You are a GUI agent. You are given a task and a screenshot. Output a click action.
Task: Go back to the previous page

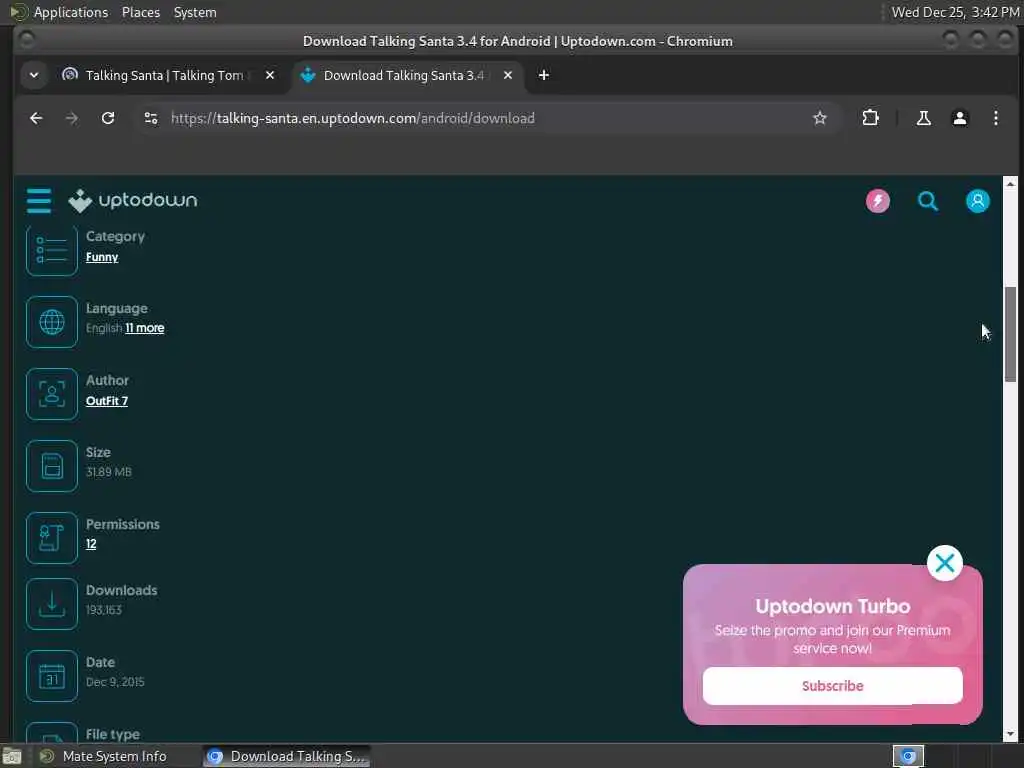[37, 118]
